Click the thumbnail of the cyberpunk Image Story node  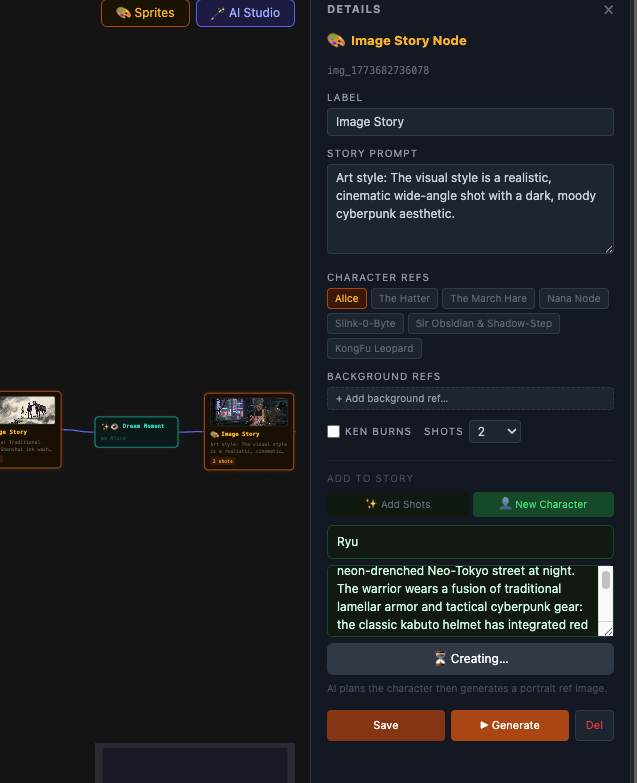point(249,412)
